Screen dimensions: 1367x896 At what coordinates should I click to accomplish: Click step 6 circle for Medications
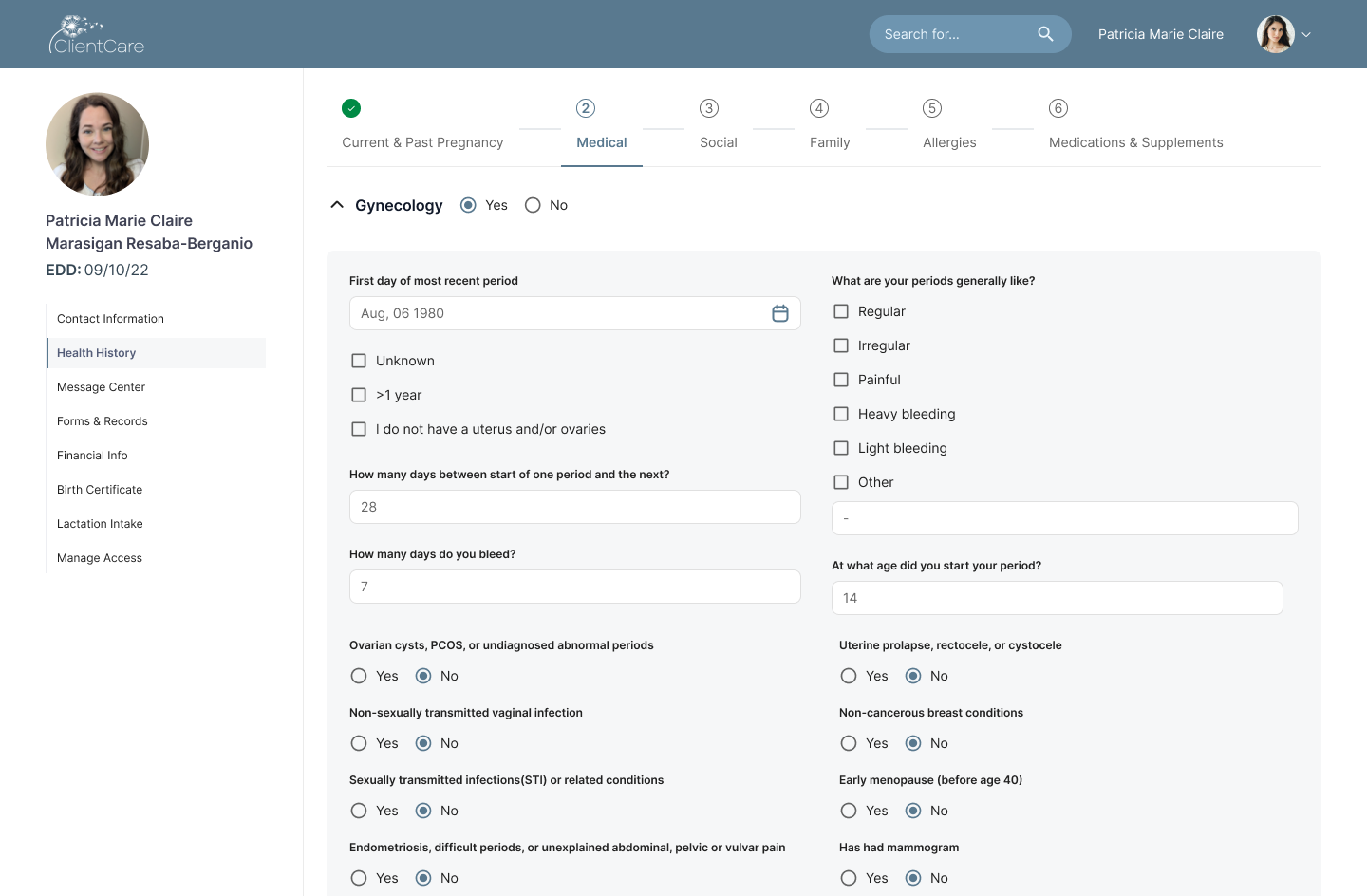tap(1058, 108)
